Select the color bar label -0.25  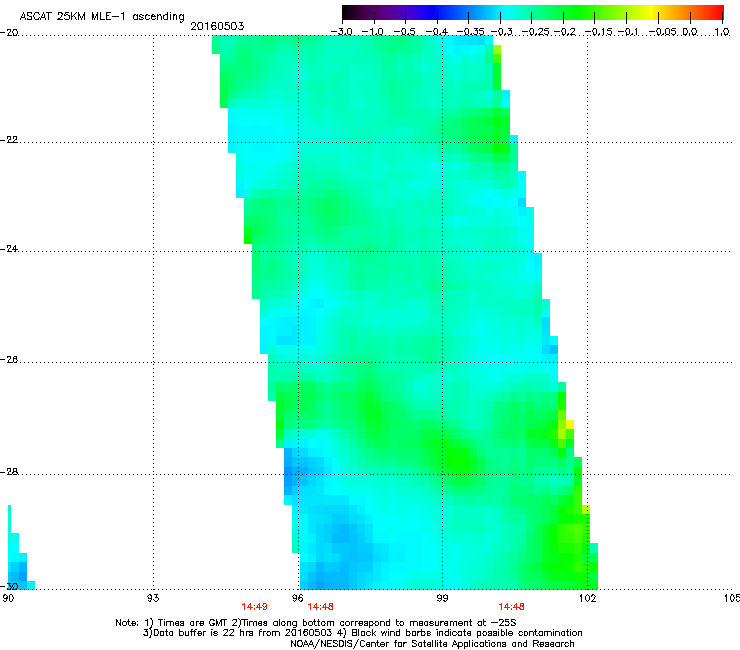pyautogui.click(x=536, y=32)
